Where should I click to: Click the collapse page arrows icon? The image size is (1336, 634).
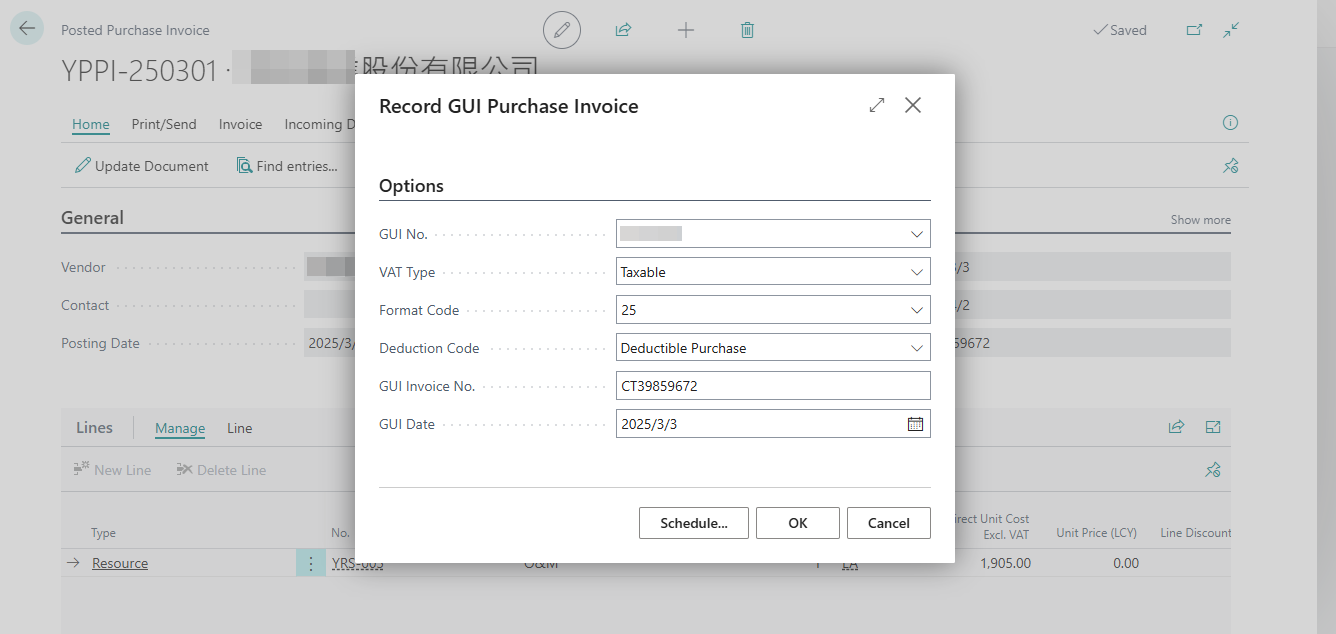point(1231,30)
